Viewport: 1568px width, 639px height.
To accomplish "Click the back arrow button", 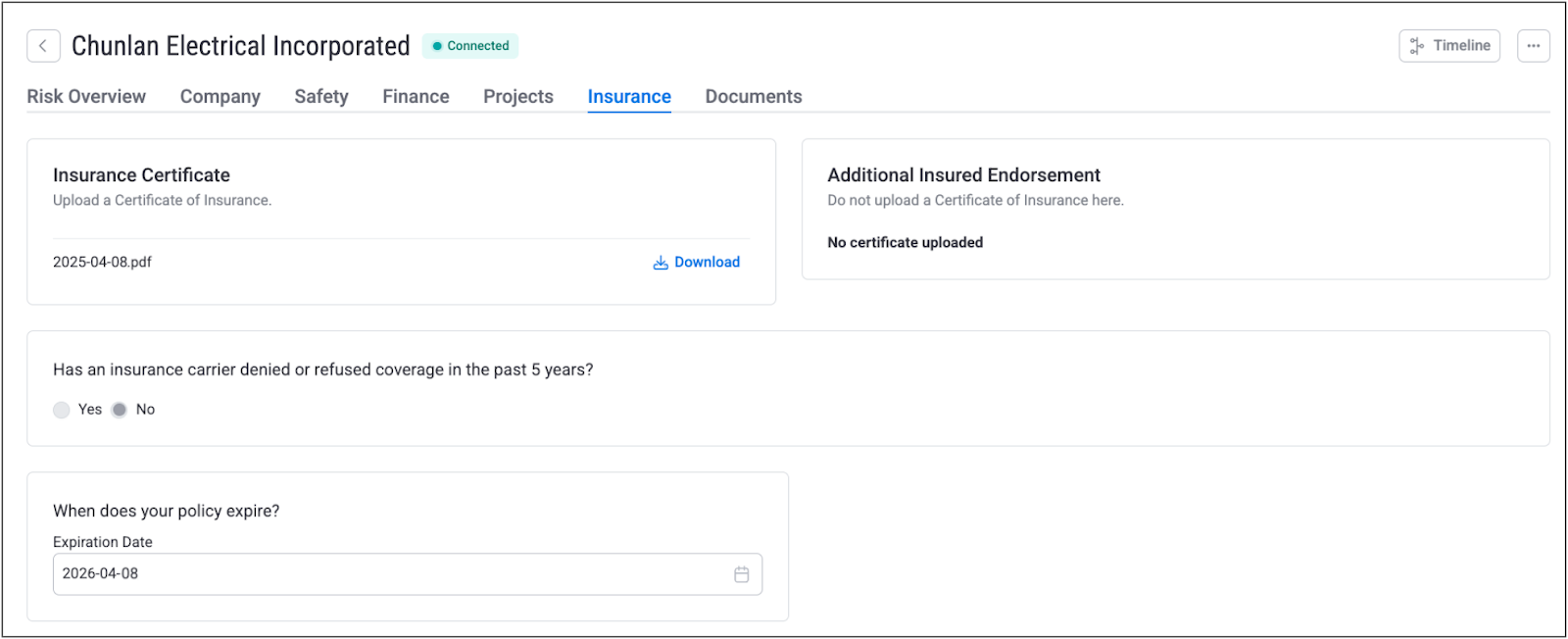I will [43, 46].
